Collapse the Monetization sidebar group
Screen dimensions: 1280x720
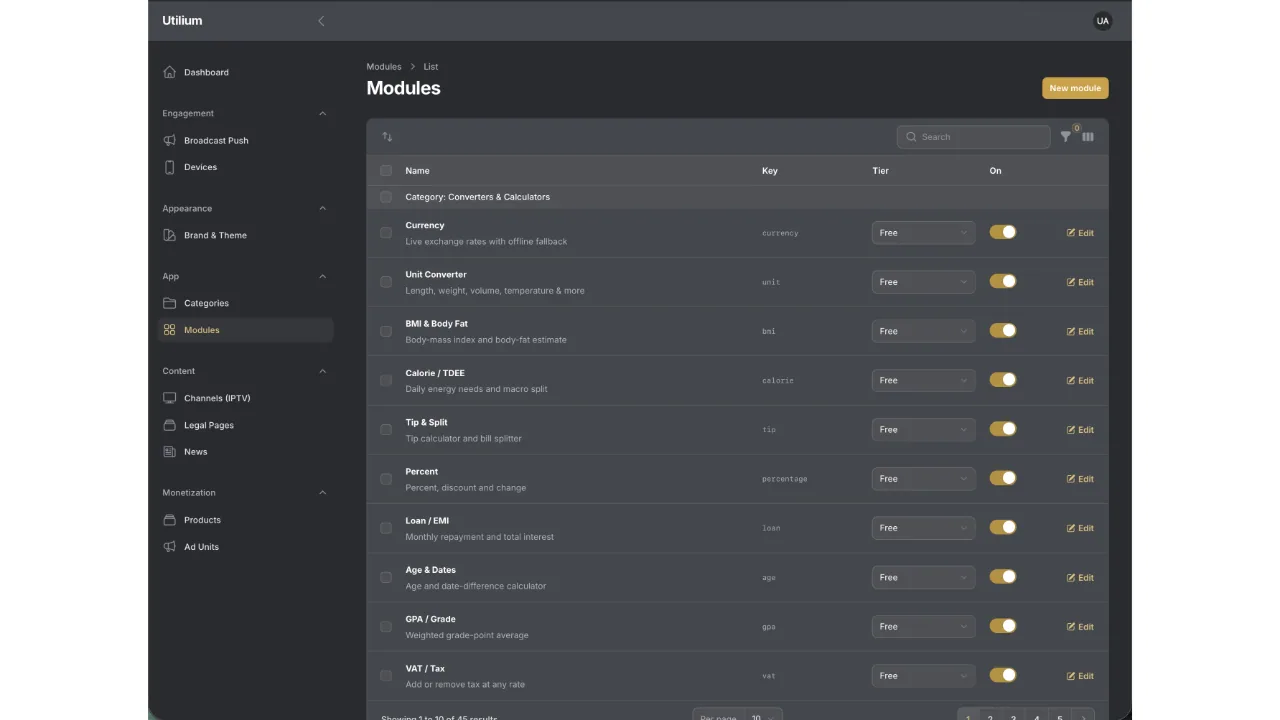click(322, 493)
